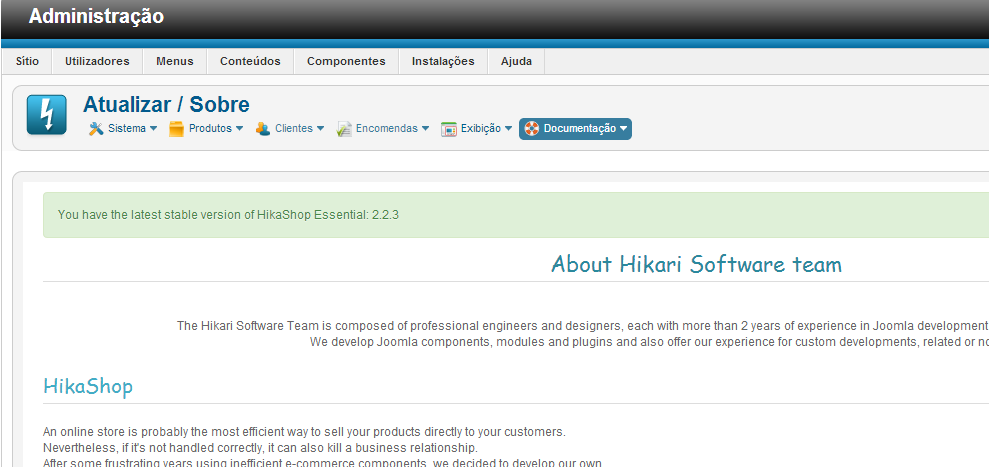Click the About Hikari Software team heading
Screen dimensions: 989x467
point(696,264)
